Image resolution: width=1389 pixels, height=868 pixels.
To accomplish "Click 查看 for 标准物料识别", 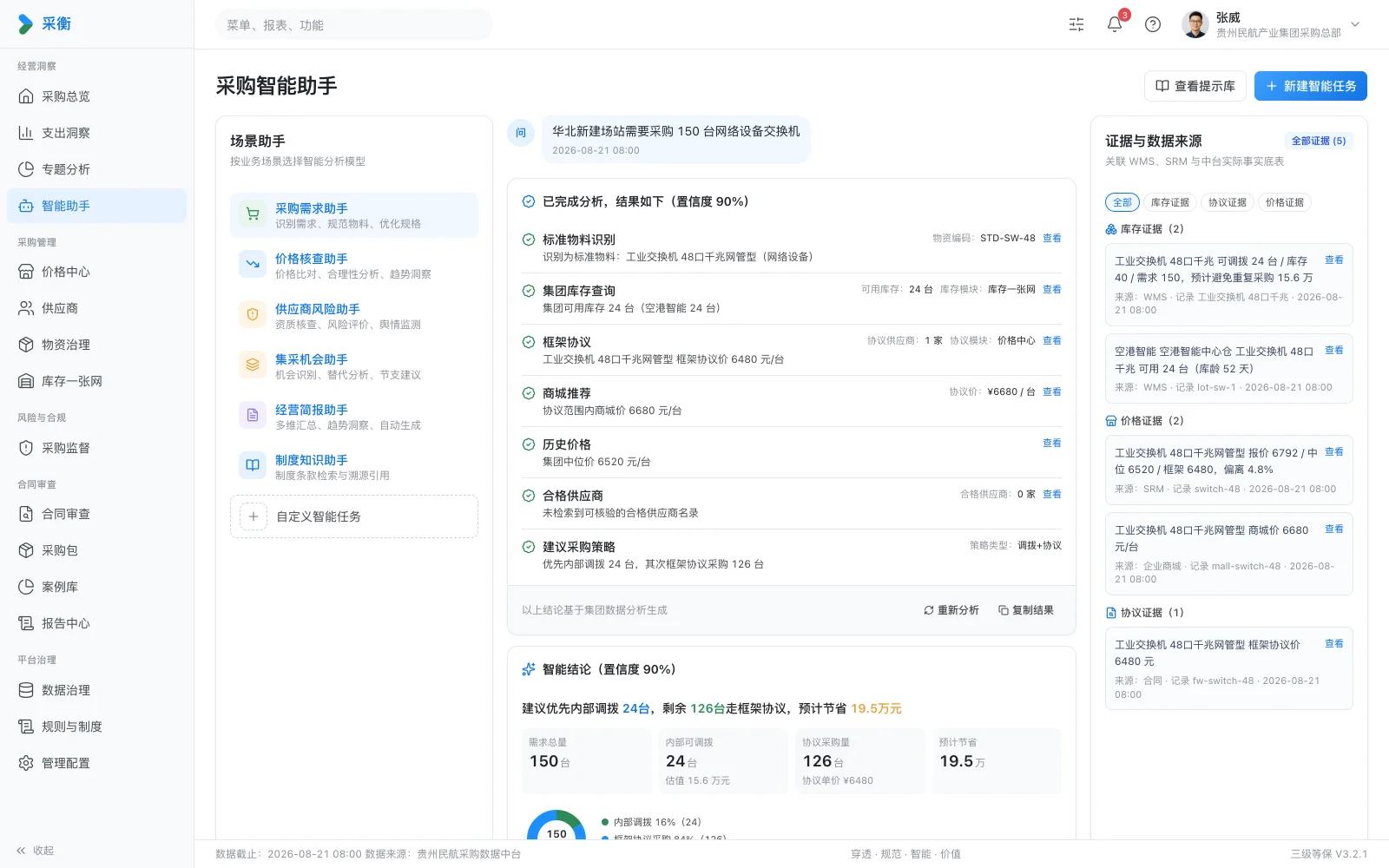I will tap(1051, 238).
